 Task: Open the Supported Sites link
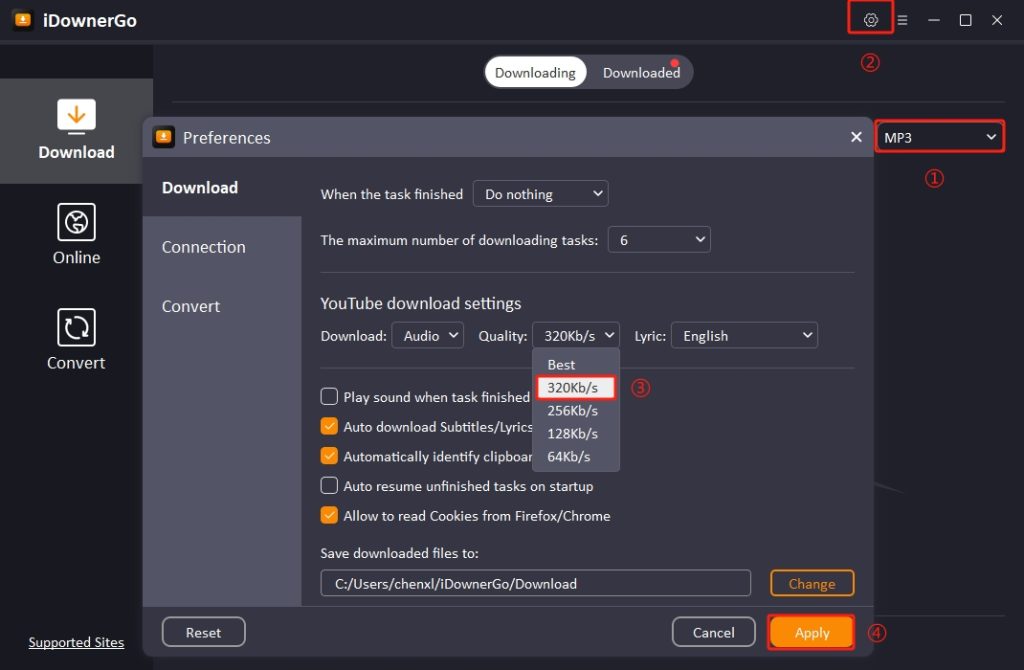(x=76, y=643)
